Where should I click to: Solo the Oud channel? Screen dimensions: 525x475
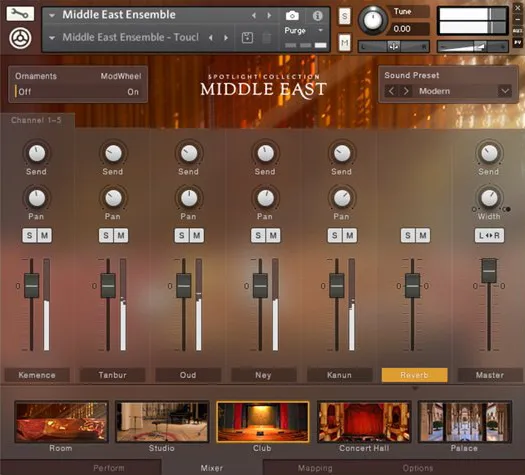coord(181,235)
